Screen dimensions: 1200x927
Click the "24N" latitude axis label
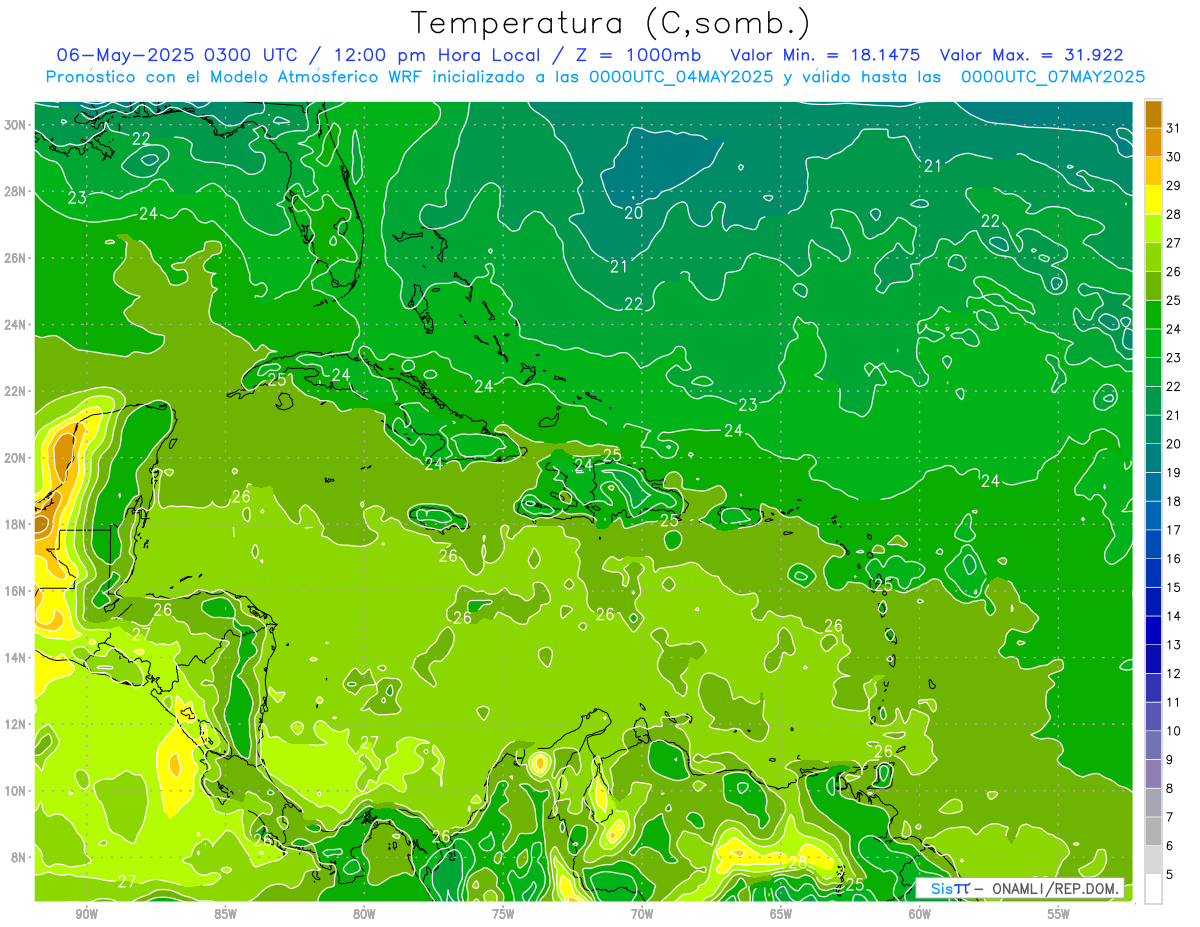pyautogui.click(x=14, y=325)
